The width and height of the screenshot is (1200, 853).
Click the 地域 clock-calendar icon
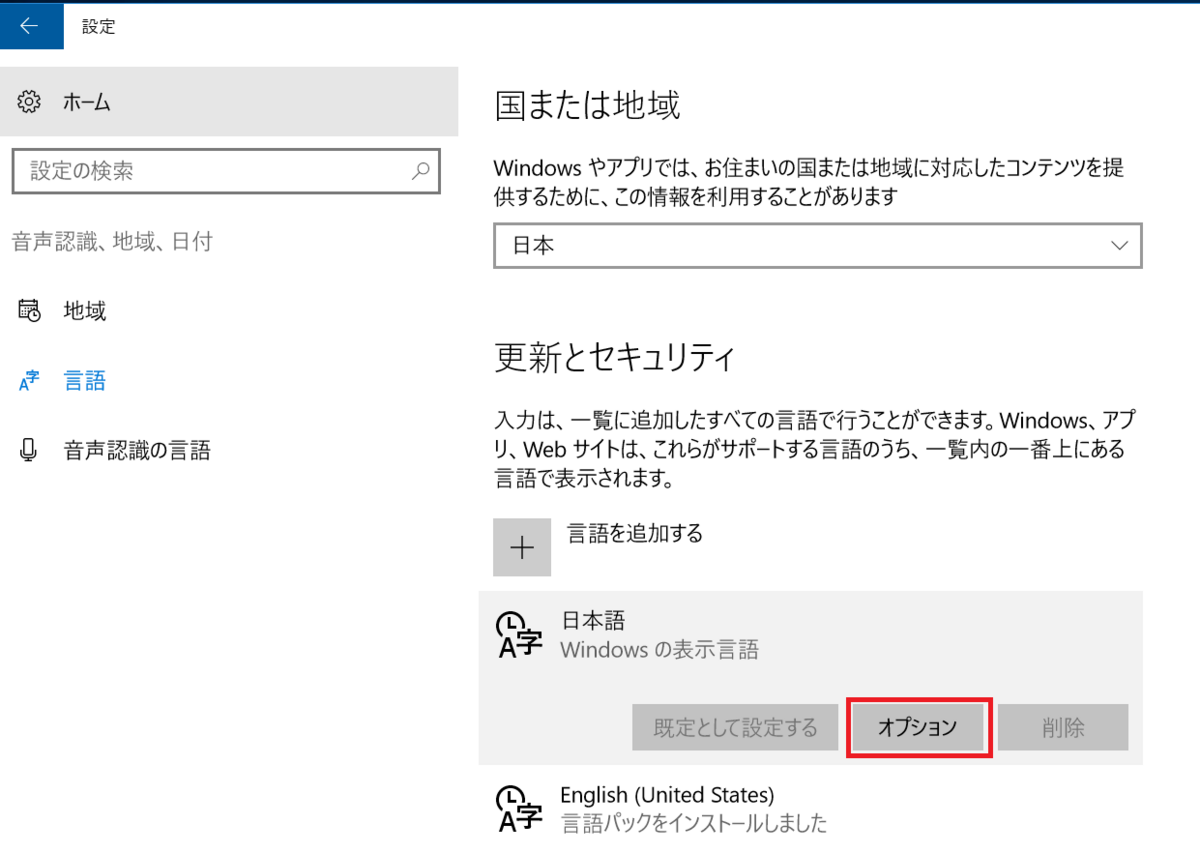coord(30,311)
